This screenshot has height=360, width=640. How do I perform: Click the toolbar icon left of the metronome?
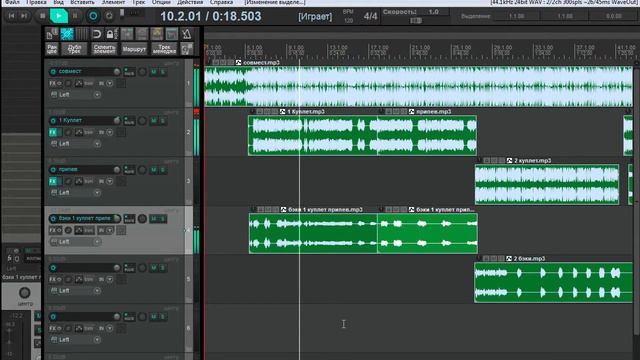point(171,34)
